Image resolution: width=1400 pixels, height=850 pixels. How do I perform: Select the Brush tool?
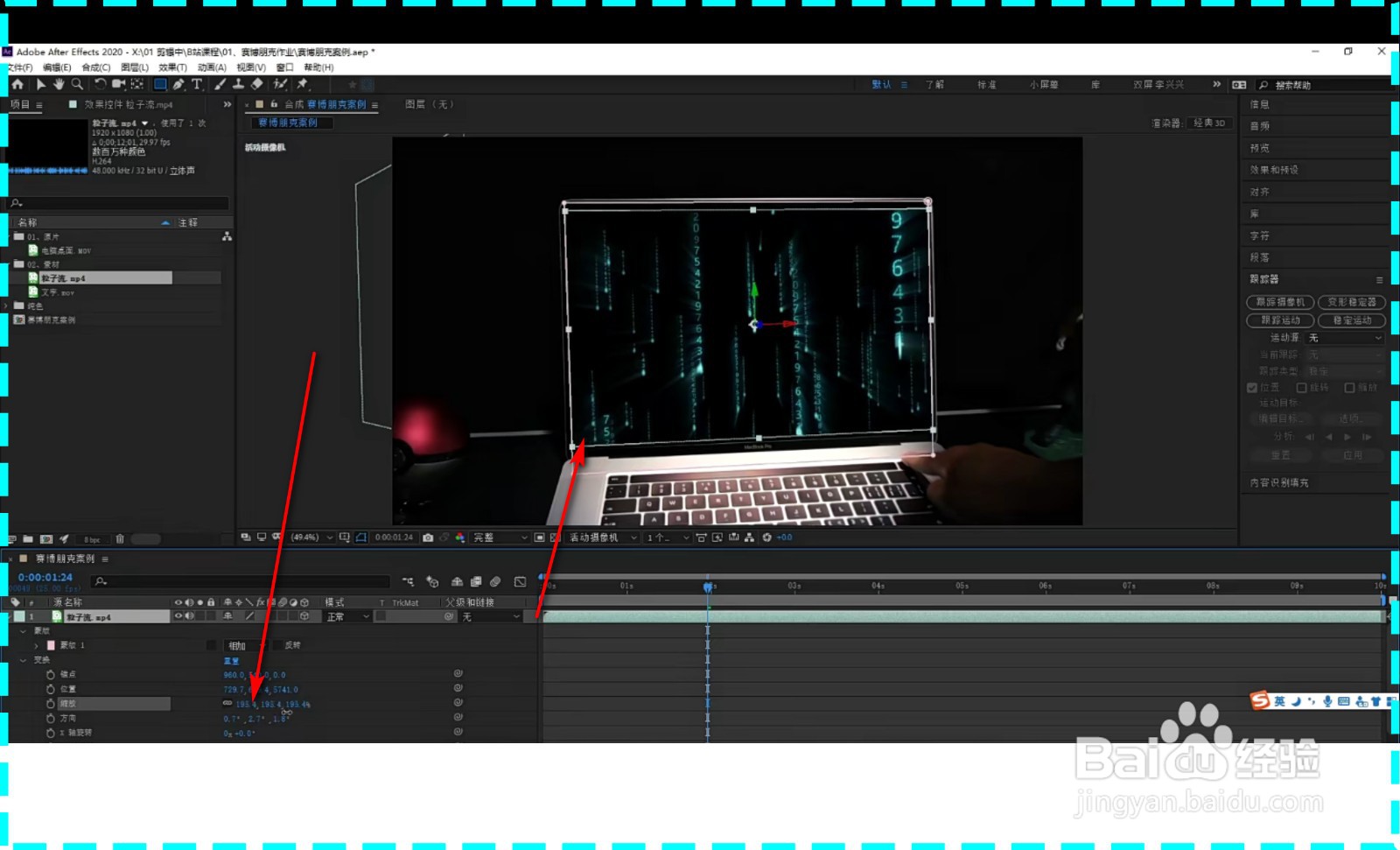(x=220, y=84)
